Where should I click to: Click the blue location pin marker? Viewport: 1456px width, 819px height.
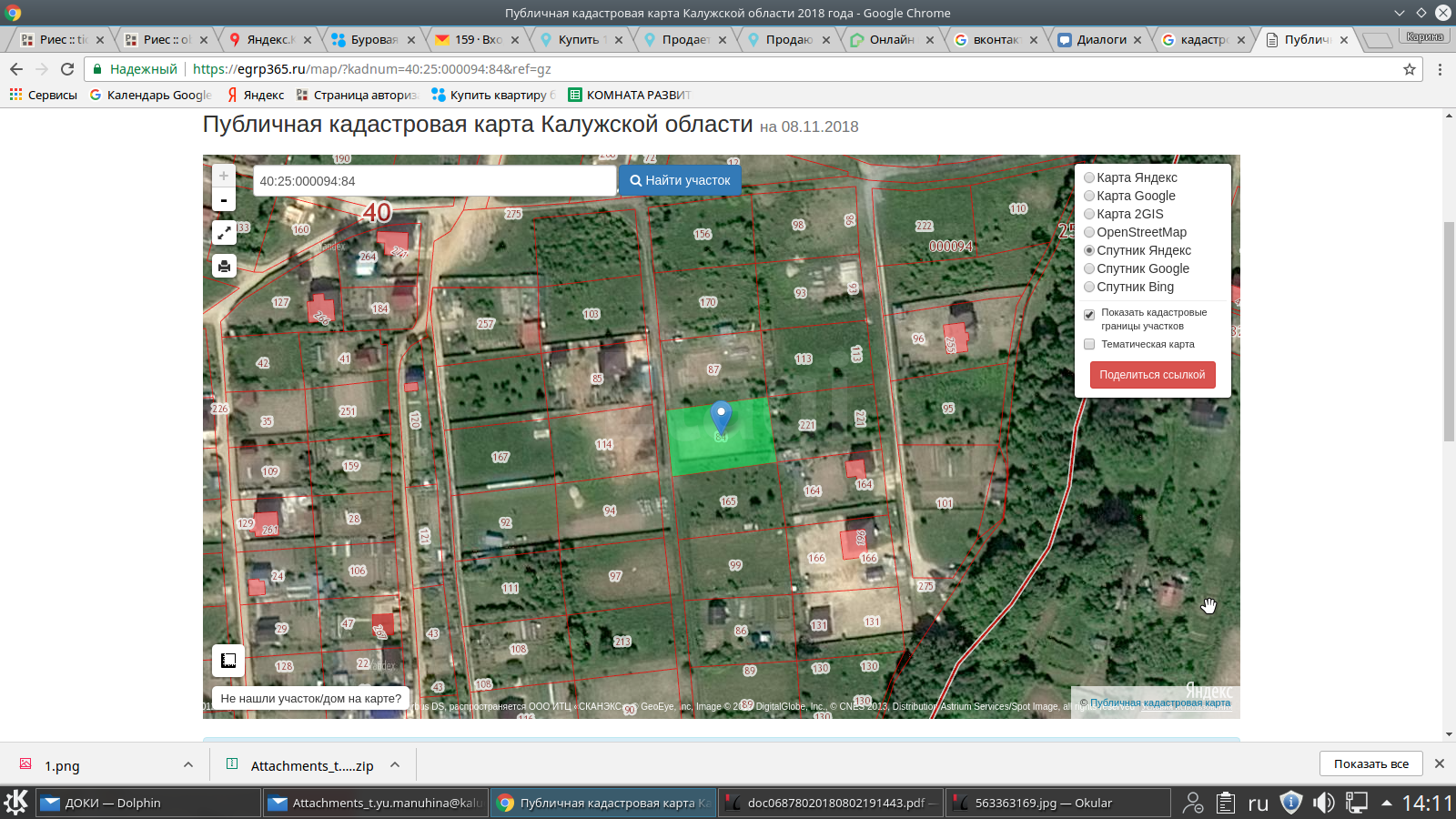(x=721, y=417)
